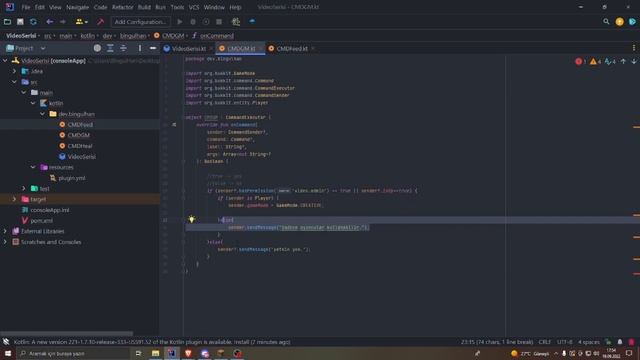Image resolution: width=640 pixels, height=360 pixels.
Task: Open the VCS menu
Action: (x=194, y=7)
